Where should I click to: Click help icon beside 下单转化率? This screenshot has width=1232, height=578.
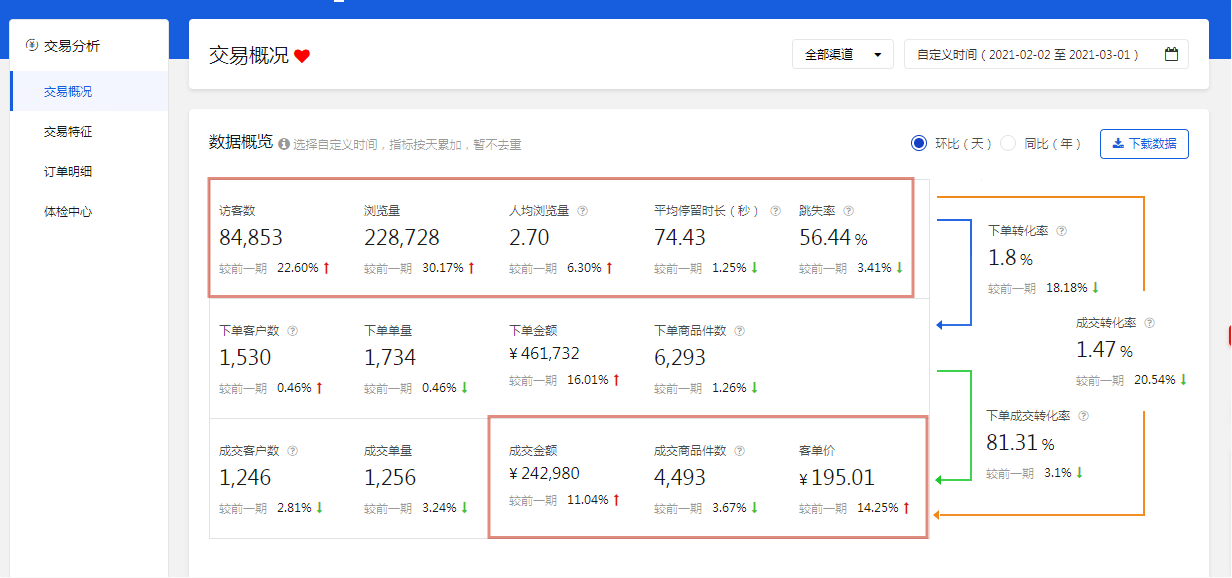tap(1061, 231)
